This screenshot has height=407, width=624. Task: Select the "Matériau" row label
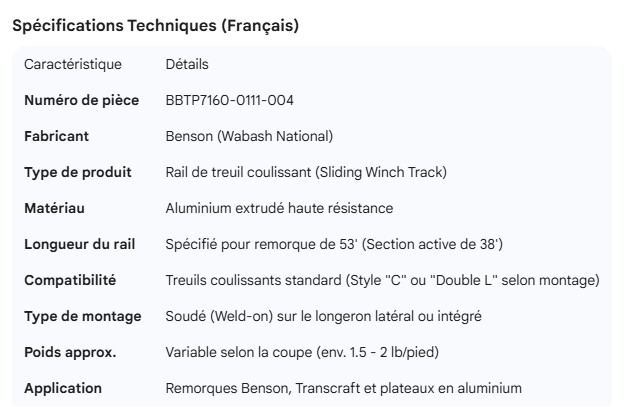[x=54, y=208]
